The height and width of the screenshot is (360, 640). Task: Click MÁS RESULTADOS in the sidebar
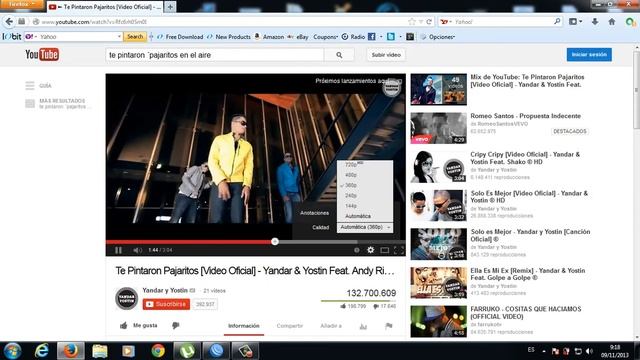62,101
